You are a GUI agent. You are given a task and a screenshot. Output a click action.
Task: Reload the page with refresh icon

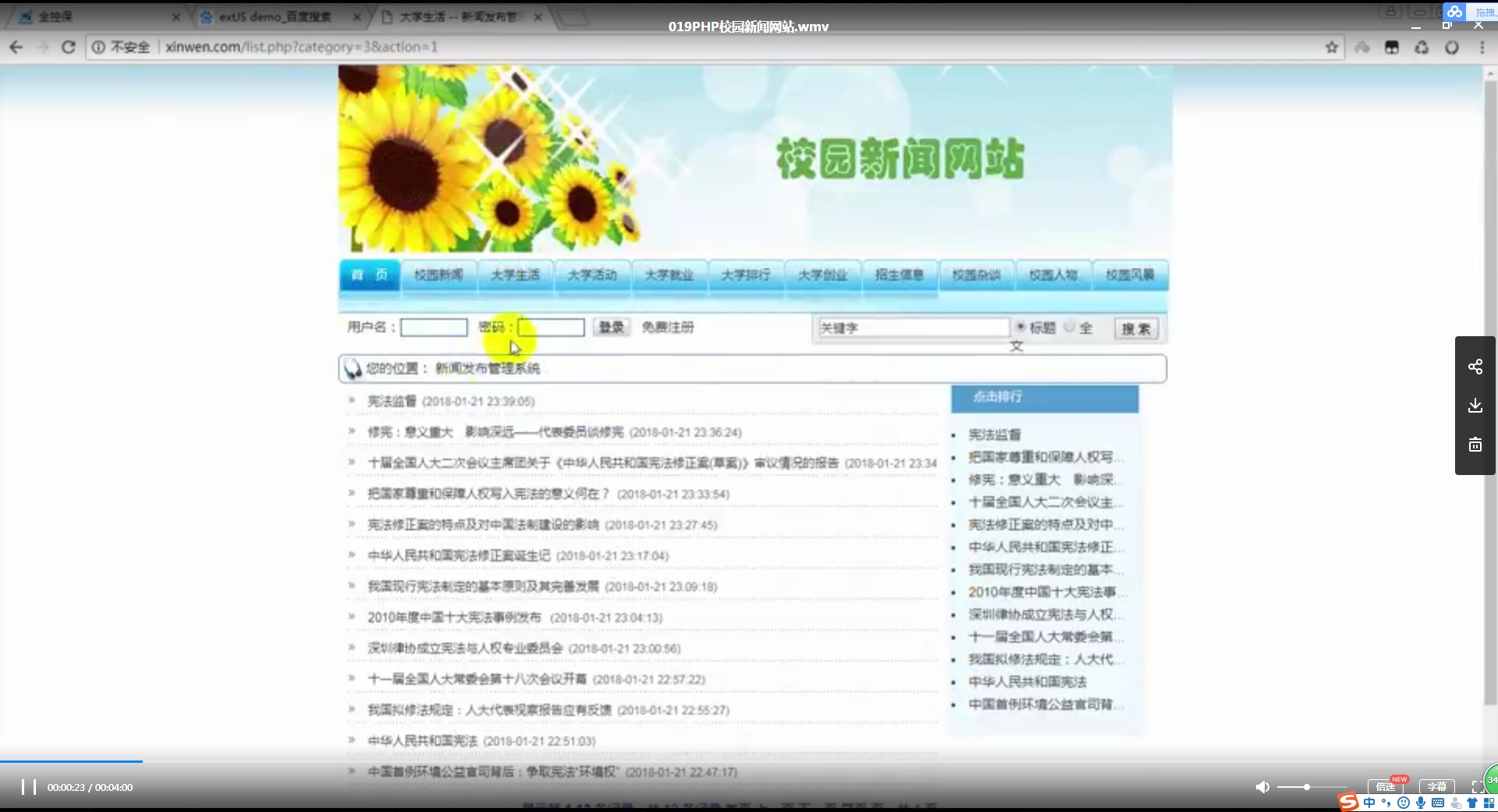pos(69,47)
